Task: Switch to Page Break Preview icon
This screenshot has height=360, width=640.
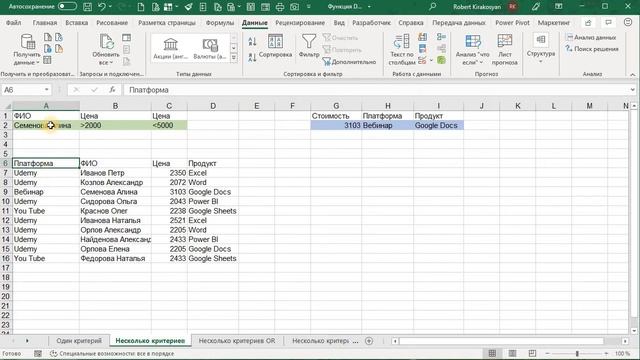Action: click(x=532, y=353)
